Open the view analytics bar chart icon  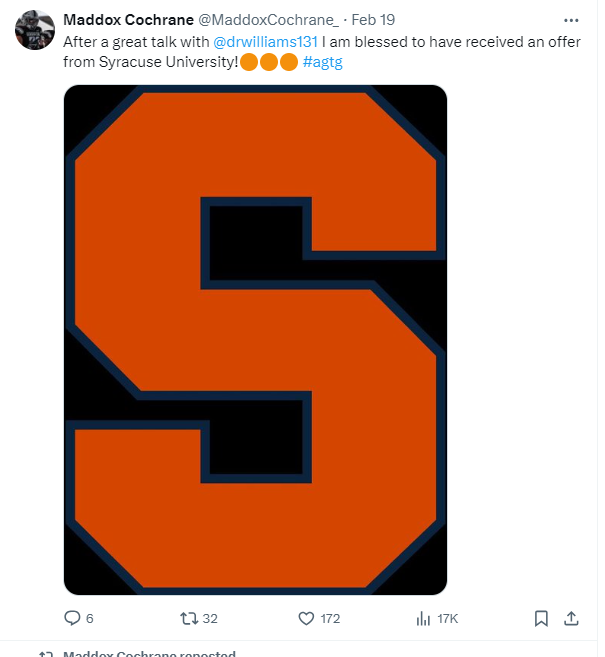[423, 618]
